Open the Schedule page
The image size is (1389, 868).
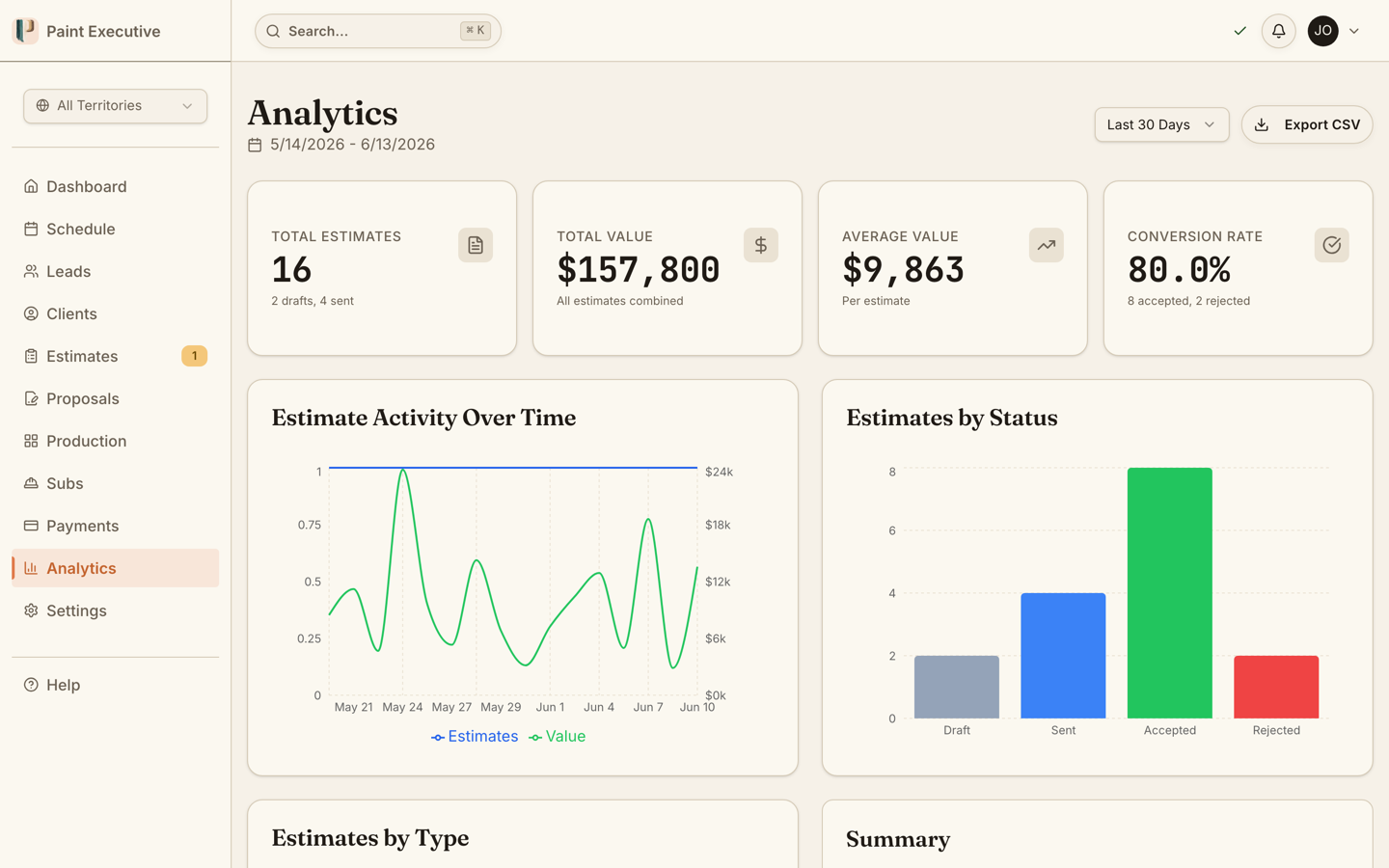115,229
